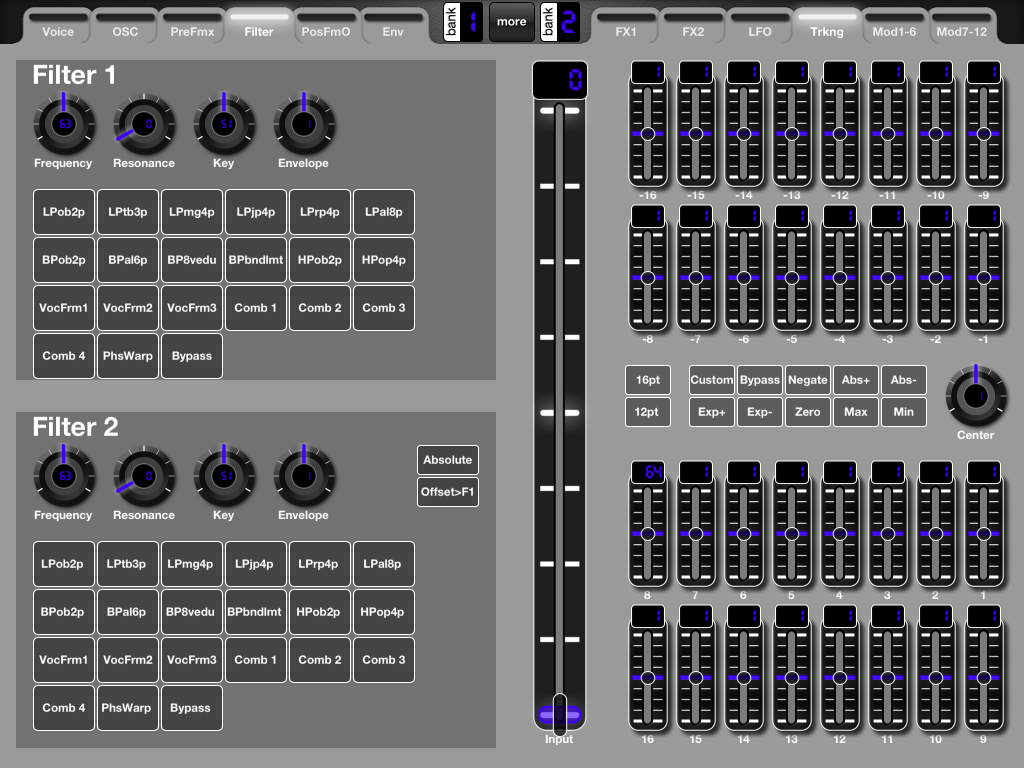Click the Filter 1 Envelope knob
Image resolution: width=1024 pixels, height=768 pixels.
pyautogui.click(x=304, y=124)
